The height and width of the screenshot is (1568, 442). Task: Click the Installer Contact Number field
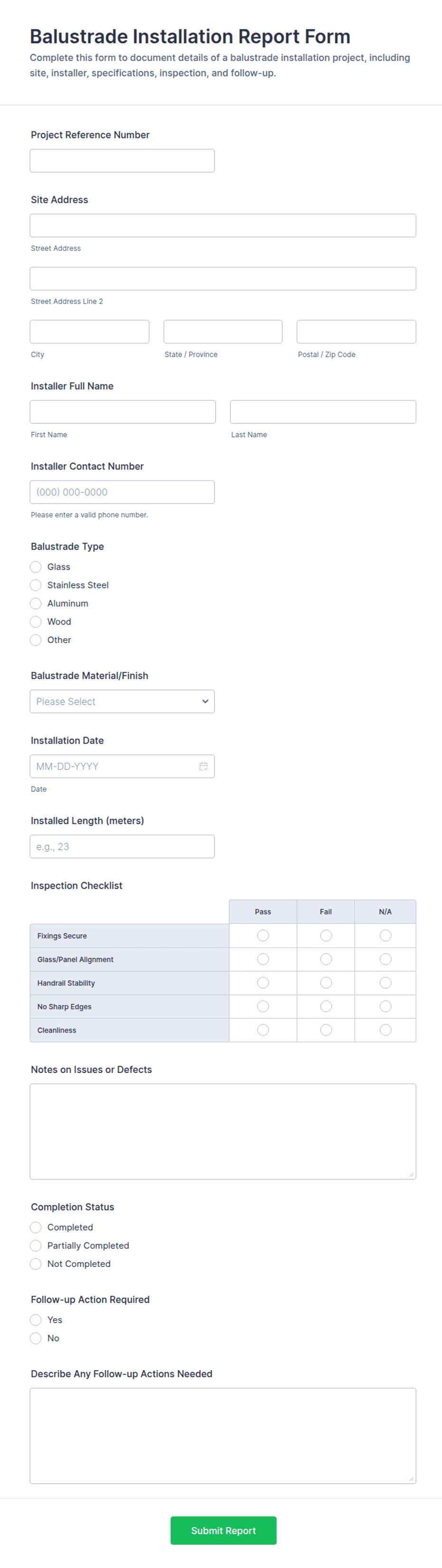(x=122, y=492)
